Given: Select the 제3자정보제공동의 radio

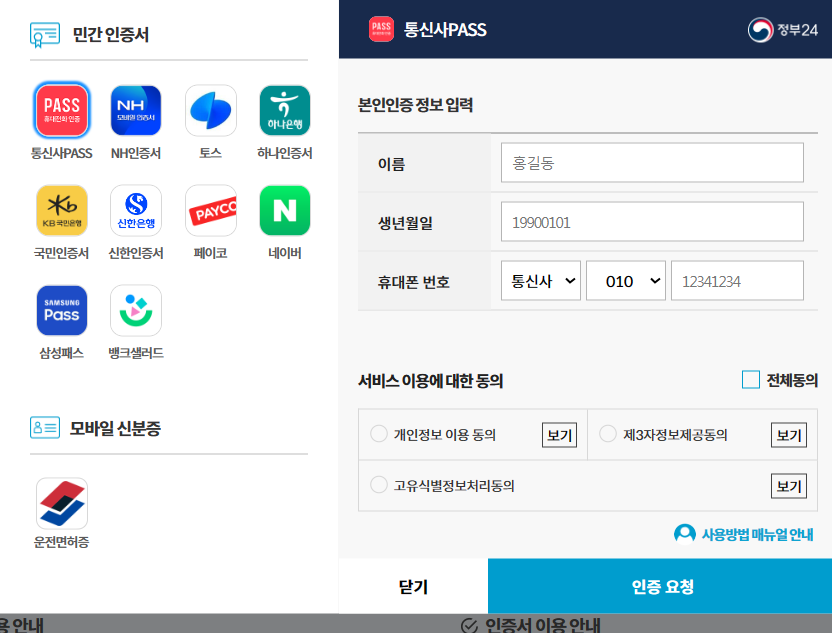Looking at the screenshot, I should (x=608, y=433).
